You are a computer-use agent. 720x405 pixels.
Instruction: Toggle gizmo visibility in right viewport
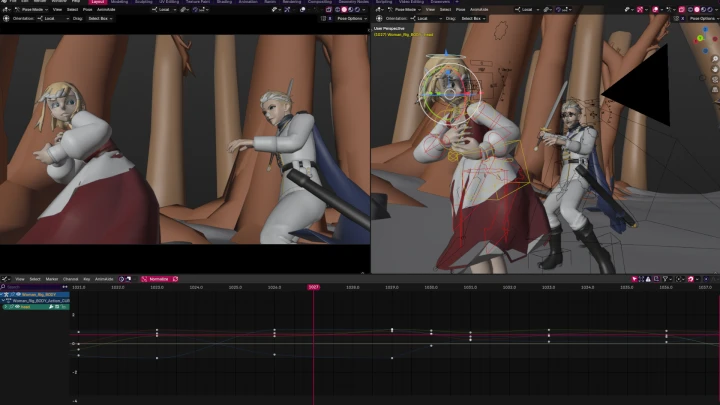point(640,10)
